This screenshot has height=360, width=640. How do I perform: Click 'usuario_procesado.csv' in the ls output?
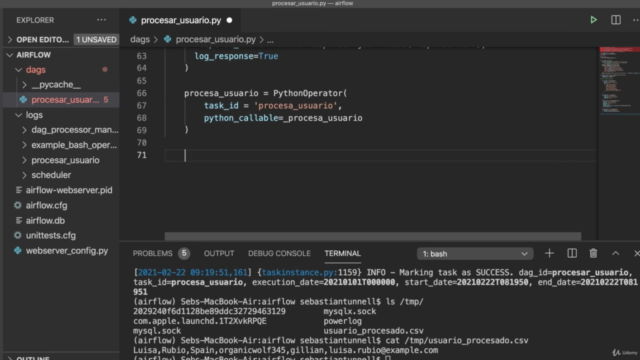(x=373, y=331)
